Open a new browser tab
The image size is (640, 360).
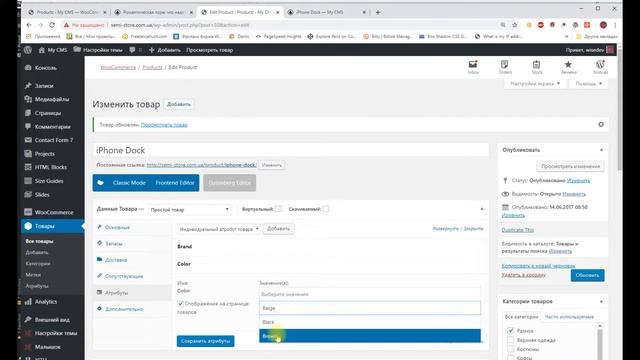[378, 12]
